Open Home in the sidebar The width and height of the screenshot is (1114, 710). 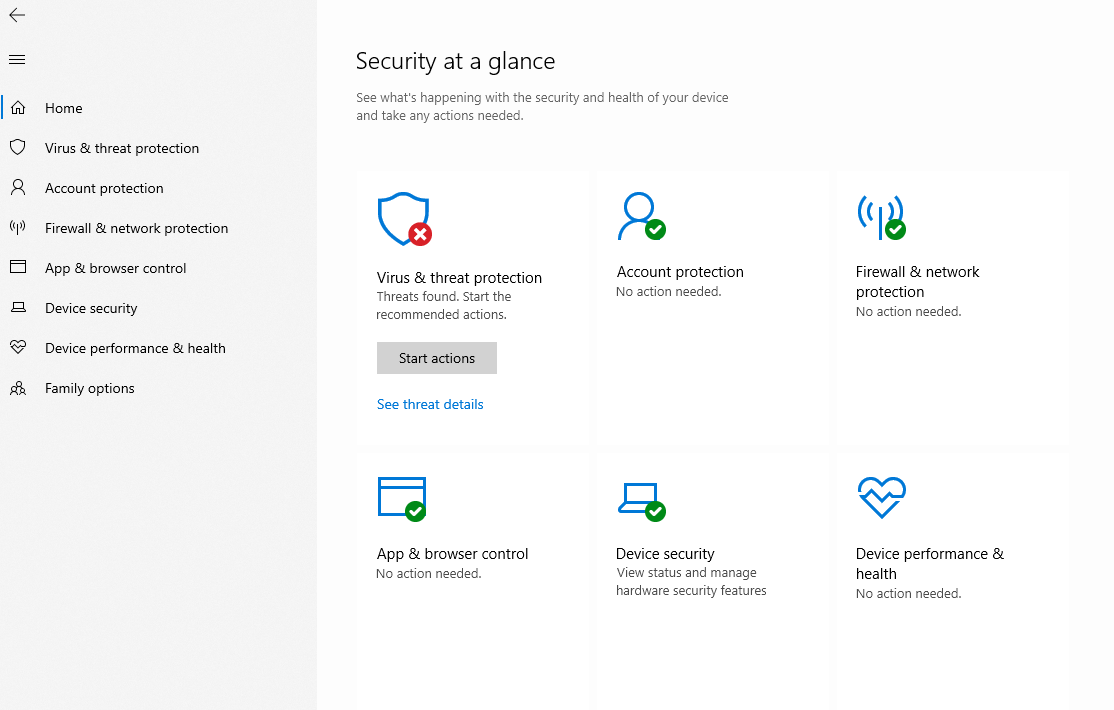(64, 108)
